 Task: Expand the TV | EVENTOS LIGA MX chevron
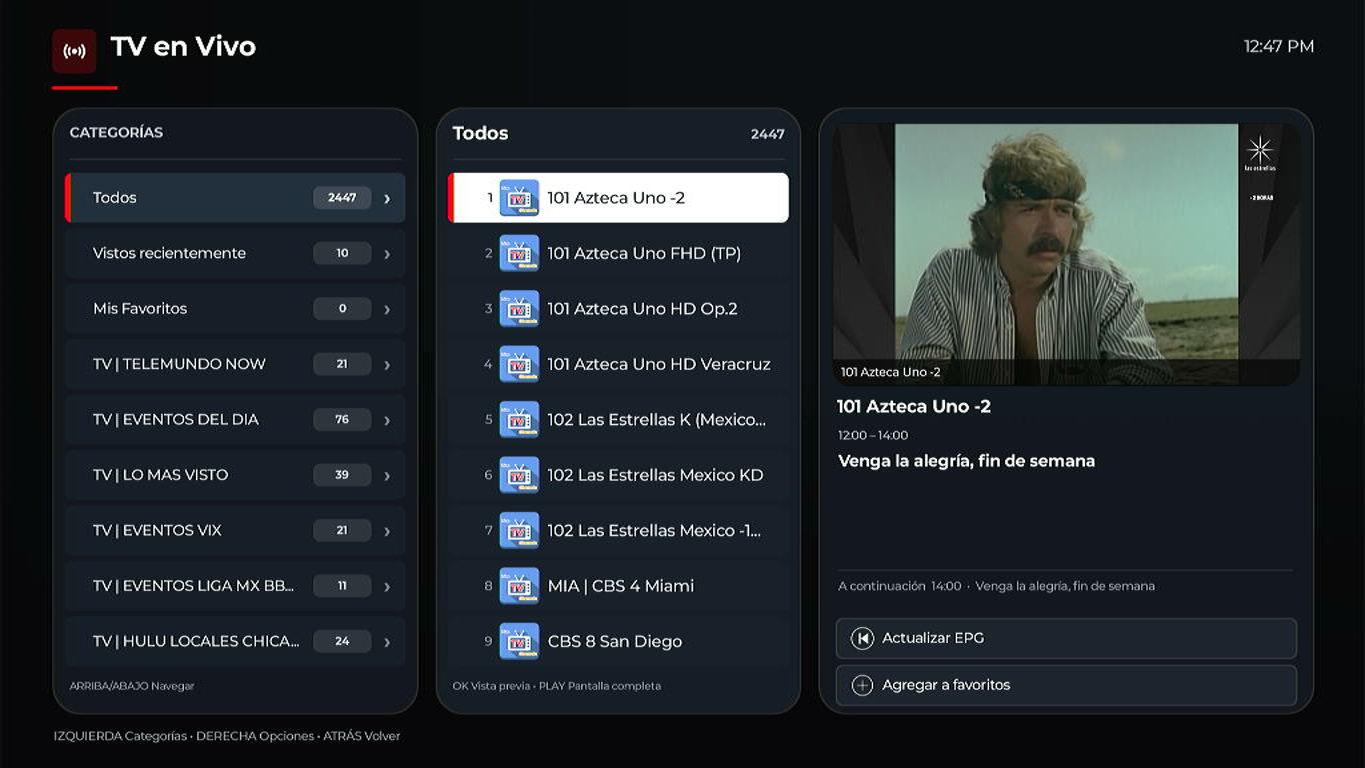click(x=387, y=587)
